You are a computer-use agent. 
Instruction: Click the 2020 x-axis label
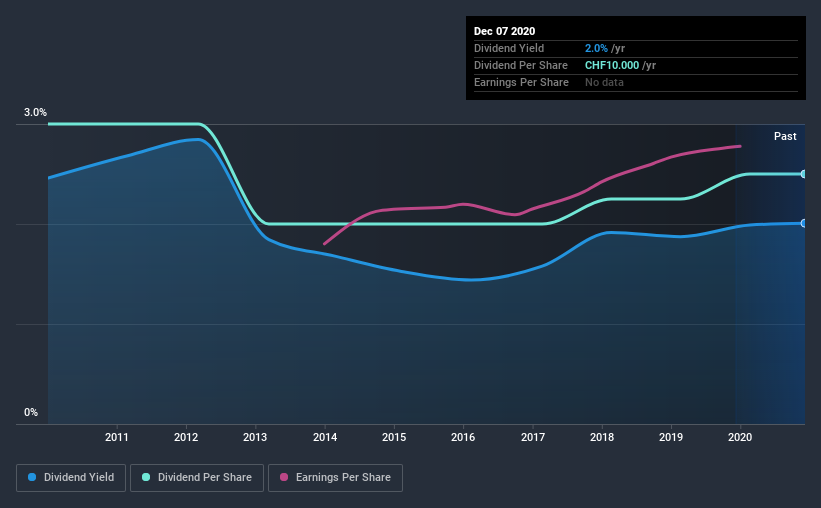[740, 437]
